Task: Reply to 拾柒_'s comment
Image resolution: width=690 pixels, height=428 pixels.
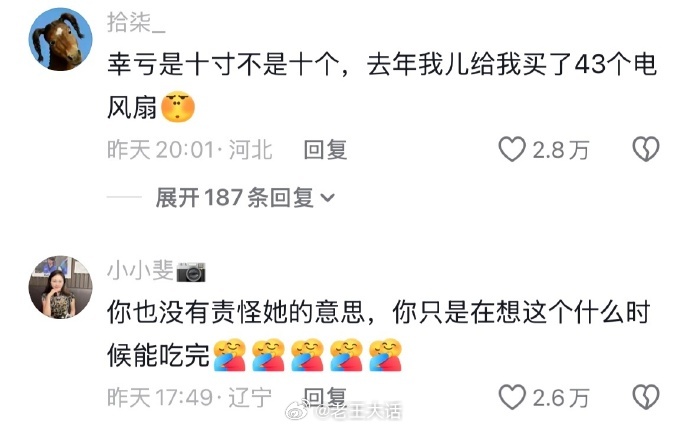Action: point(325,150)
